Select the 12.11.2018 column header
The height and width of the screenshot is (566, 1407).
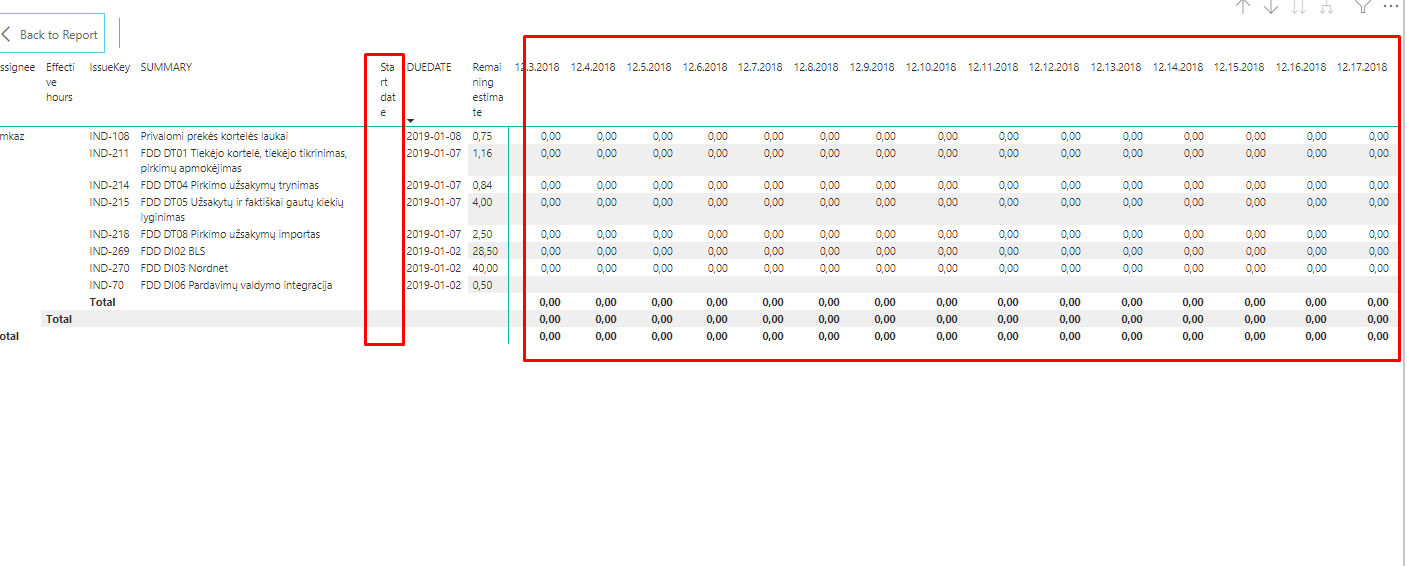[x=993, y=67]
